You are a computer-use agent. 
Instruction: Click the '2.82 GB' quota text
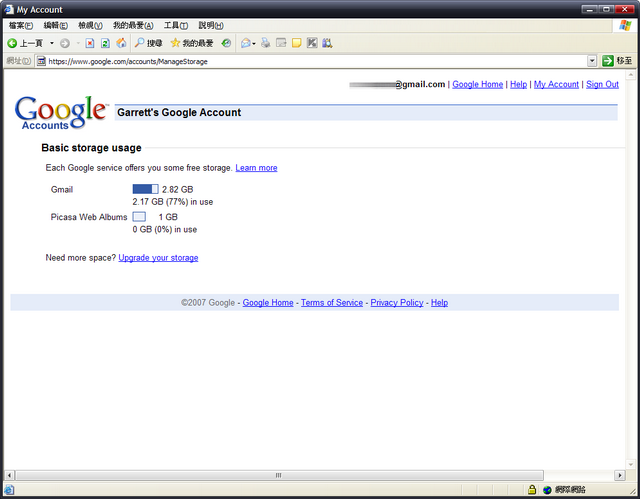[178, 189]
